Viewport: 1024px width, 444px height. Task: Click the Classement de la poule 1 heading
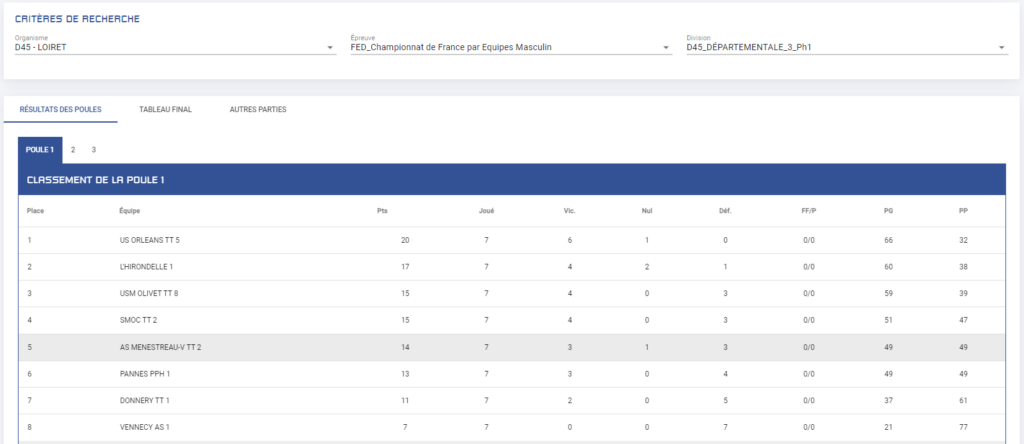(x=95, y=180)
